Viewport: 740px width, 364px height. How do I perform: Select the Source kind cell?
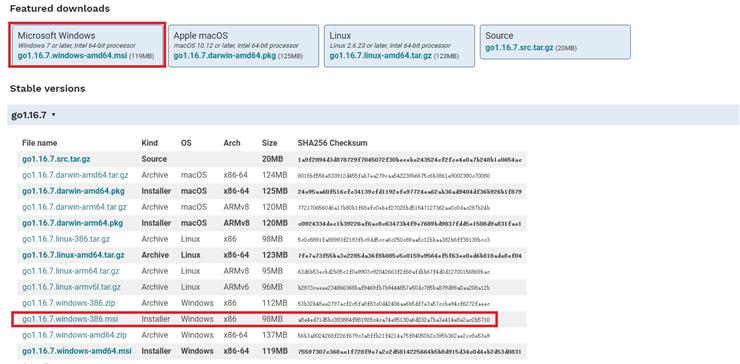pos(154,159)
